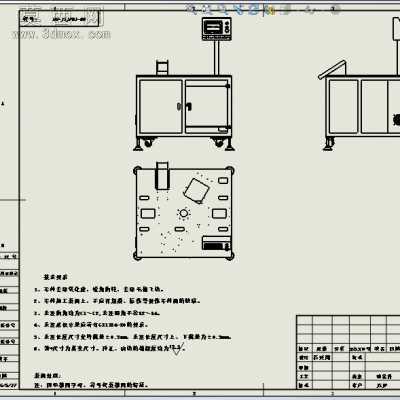Click the operator control panel on the front view pole
Image resolution: width=400 pixels, height=400 pixels.
point(217,29)
